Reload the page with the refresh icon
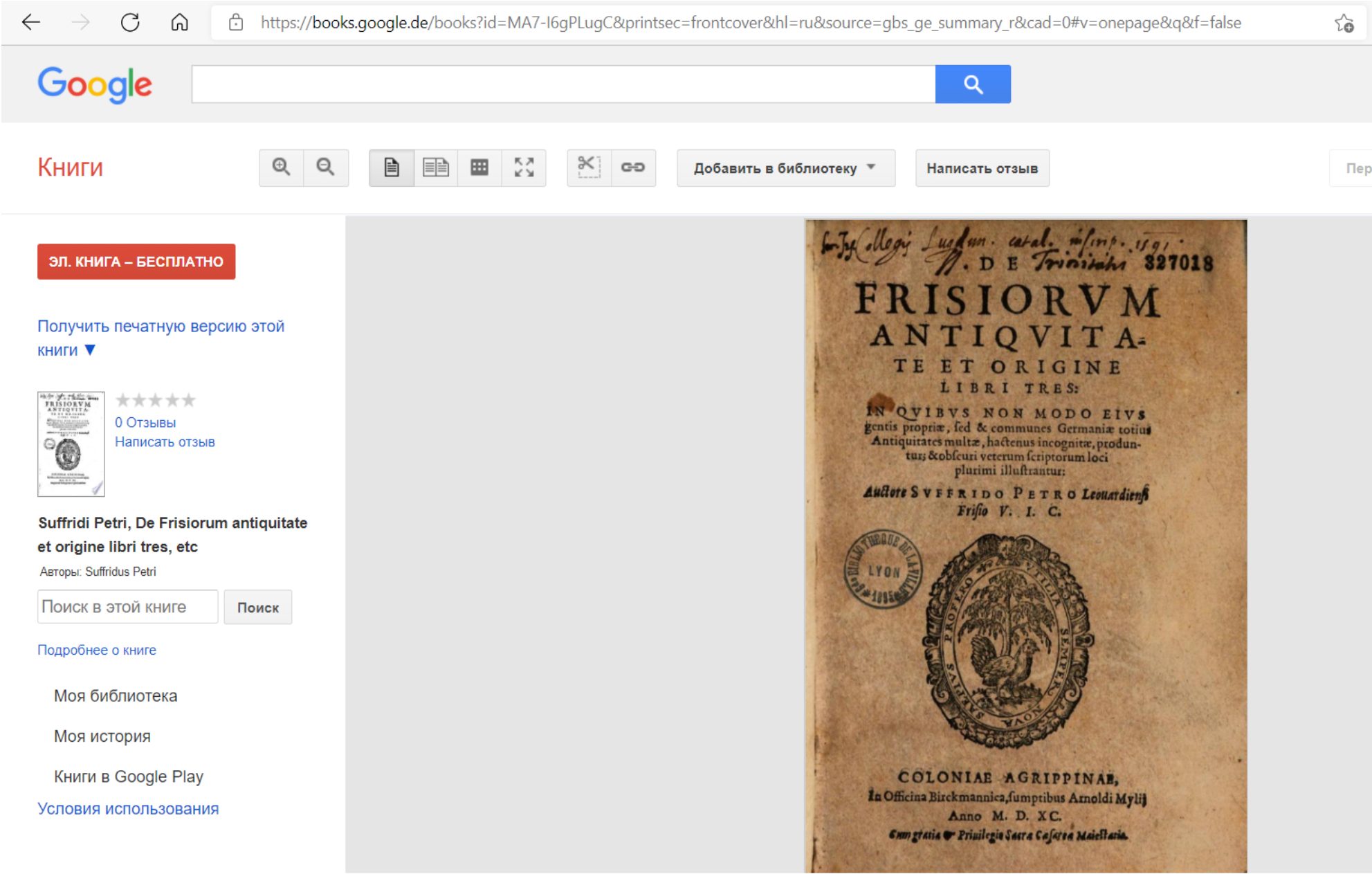The height and width of the screenshot is (874, 1372). point(130,23)
